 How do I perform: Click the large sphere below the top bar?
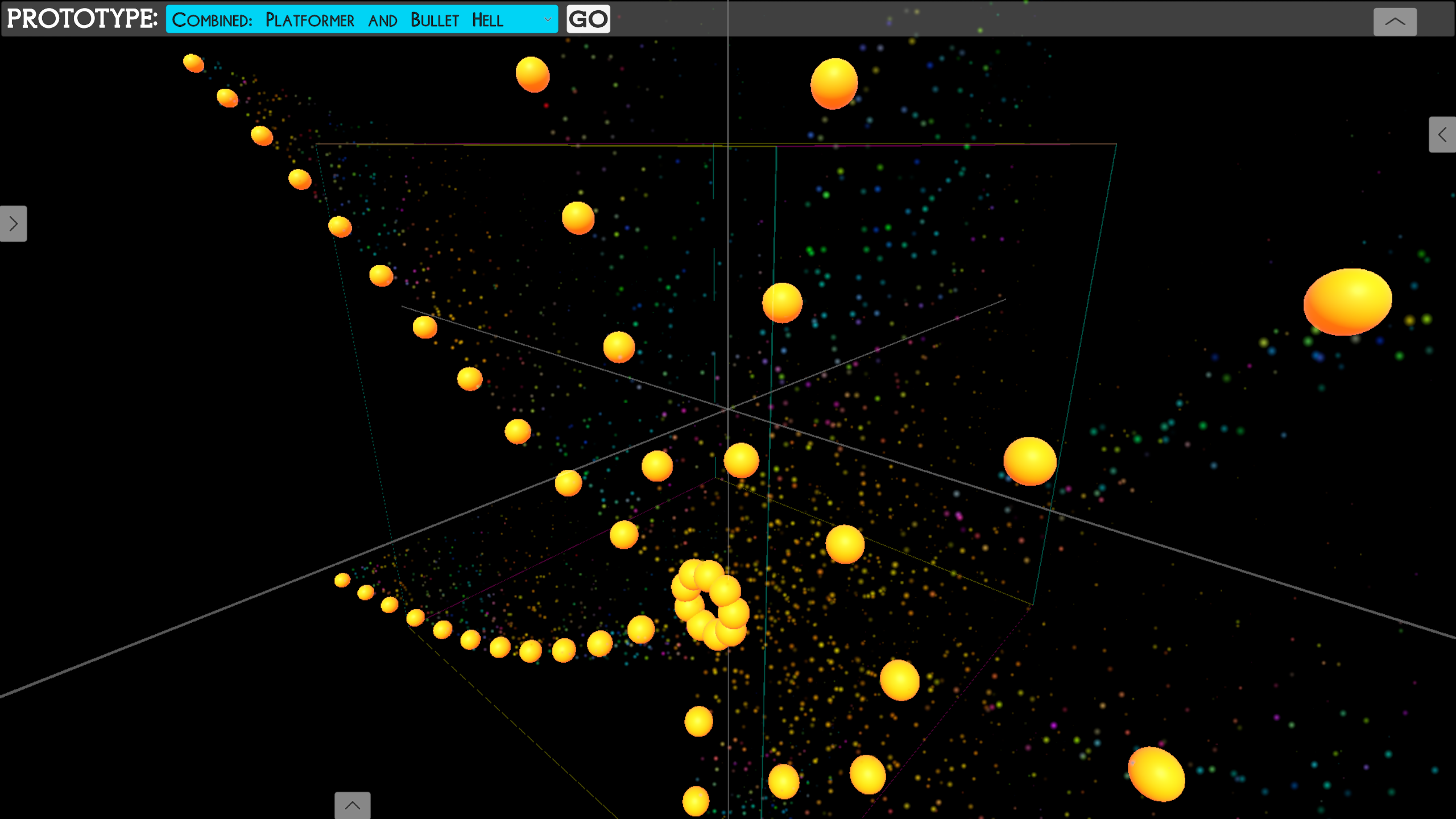834,84
